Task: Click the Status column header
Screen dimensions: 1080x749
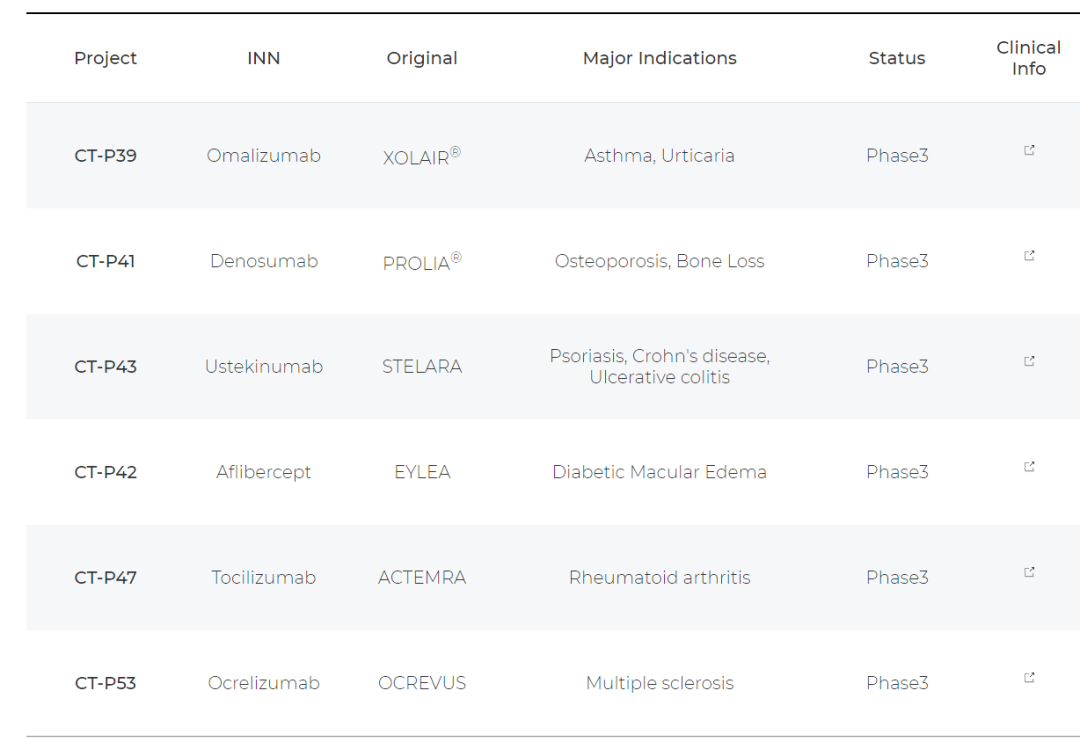Action: [x=897, y=58]
